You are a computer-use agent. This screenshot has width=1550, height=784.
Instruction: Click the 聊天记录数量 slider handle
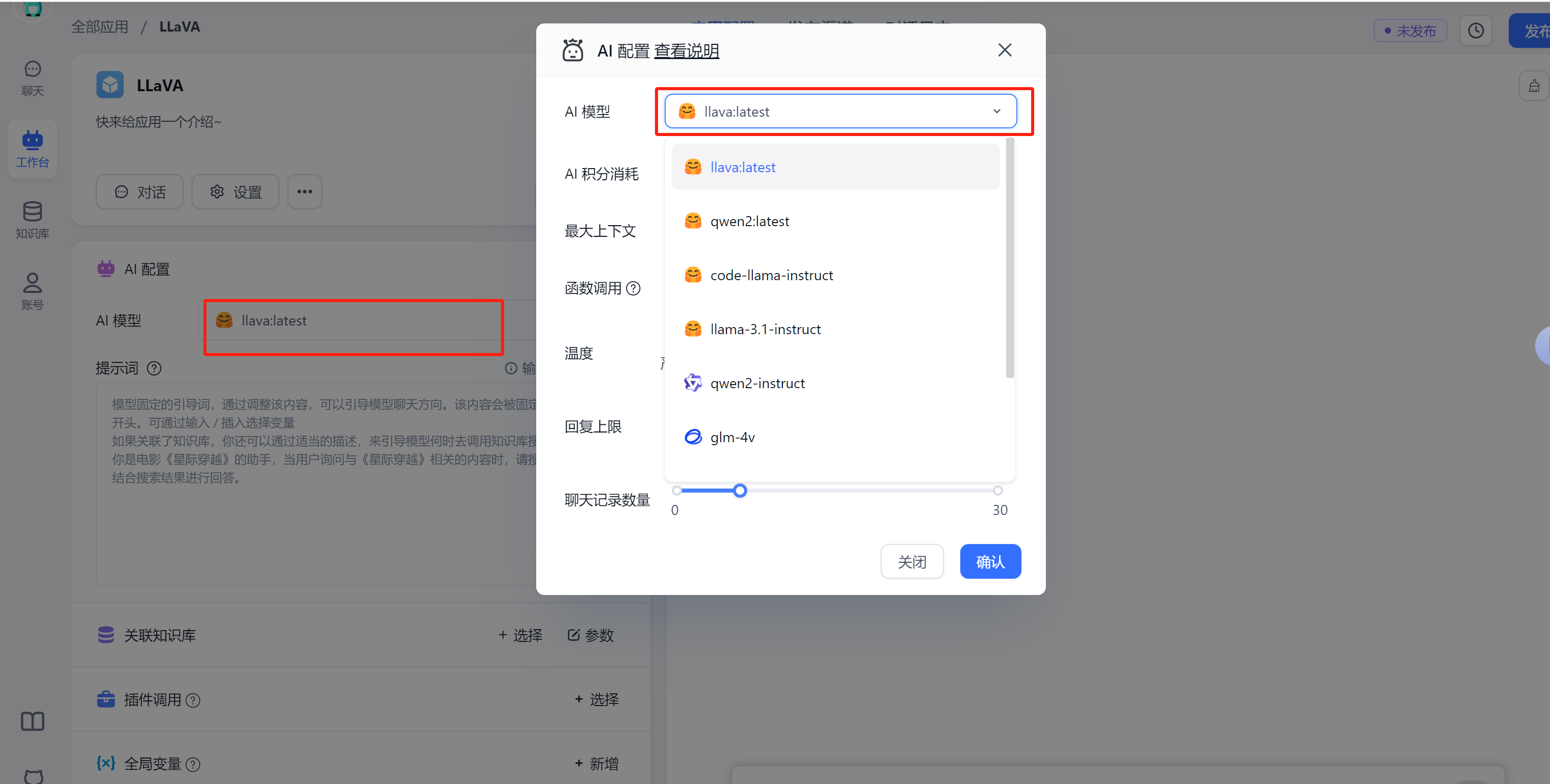pos(740,491)
